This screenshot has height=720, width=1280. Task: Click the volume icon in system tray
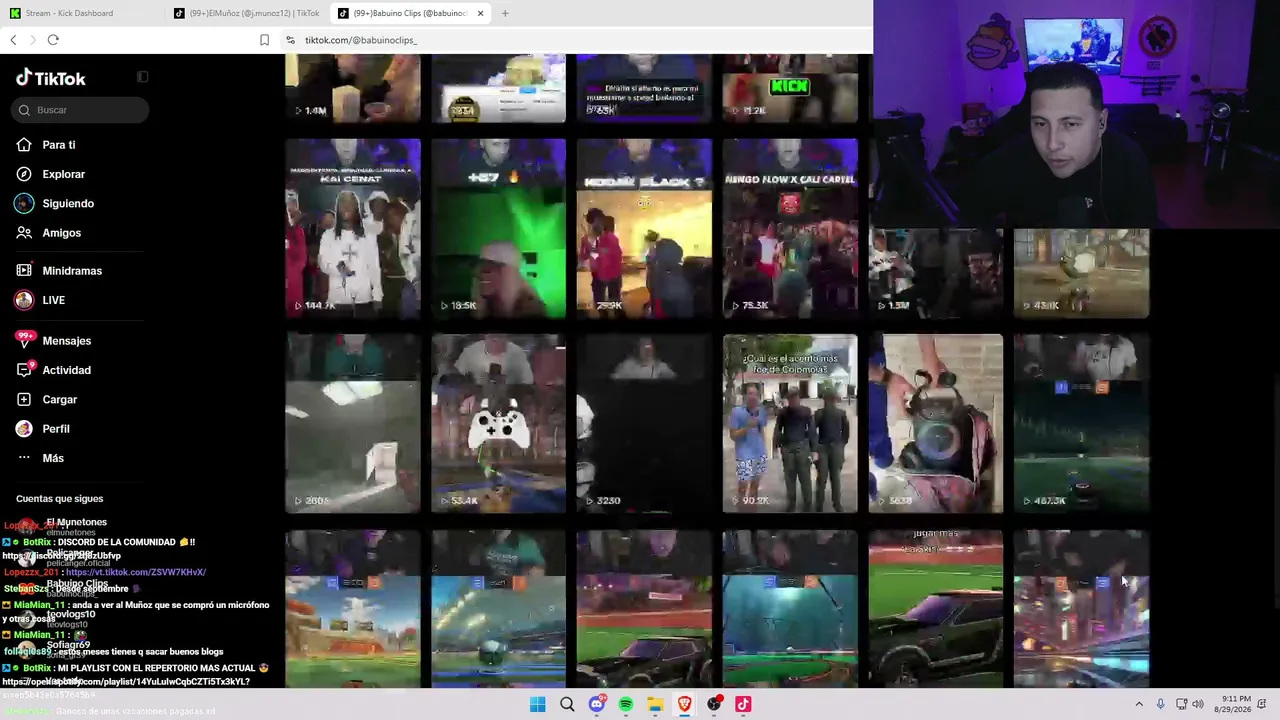coord(1198,704)
